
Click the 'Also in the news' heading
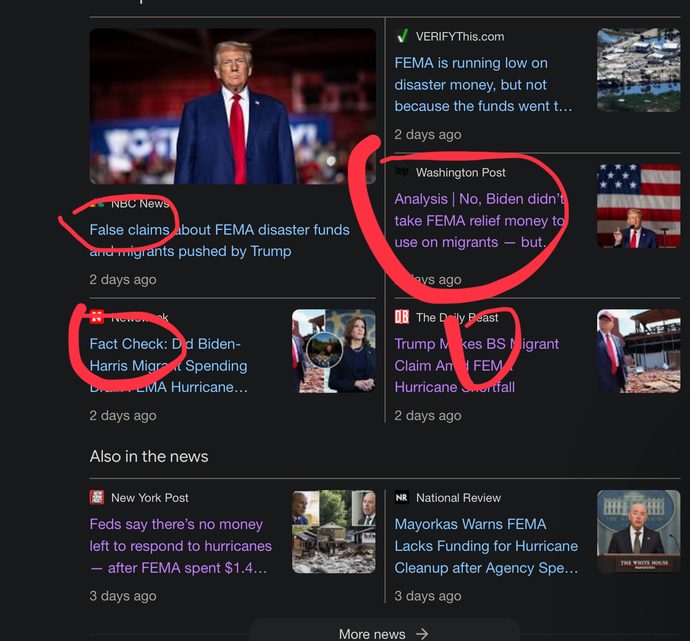(149, 456)
